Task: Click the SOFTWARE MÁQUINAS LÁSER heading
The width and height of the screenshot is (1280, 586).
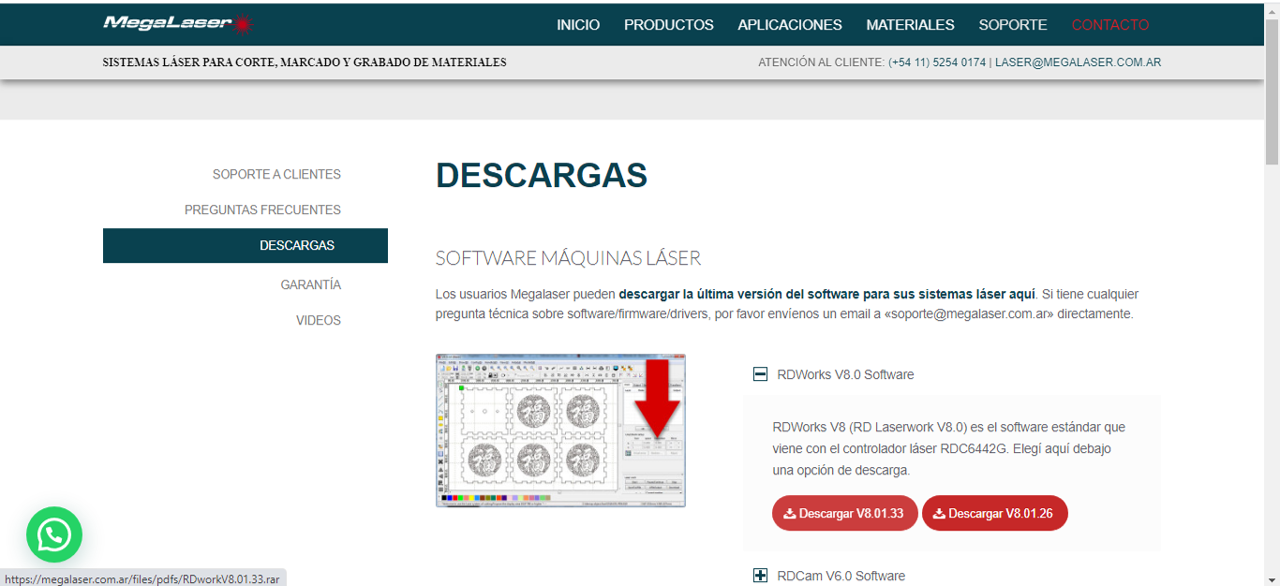Action: [568, 258]
